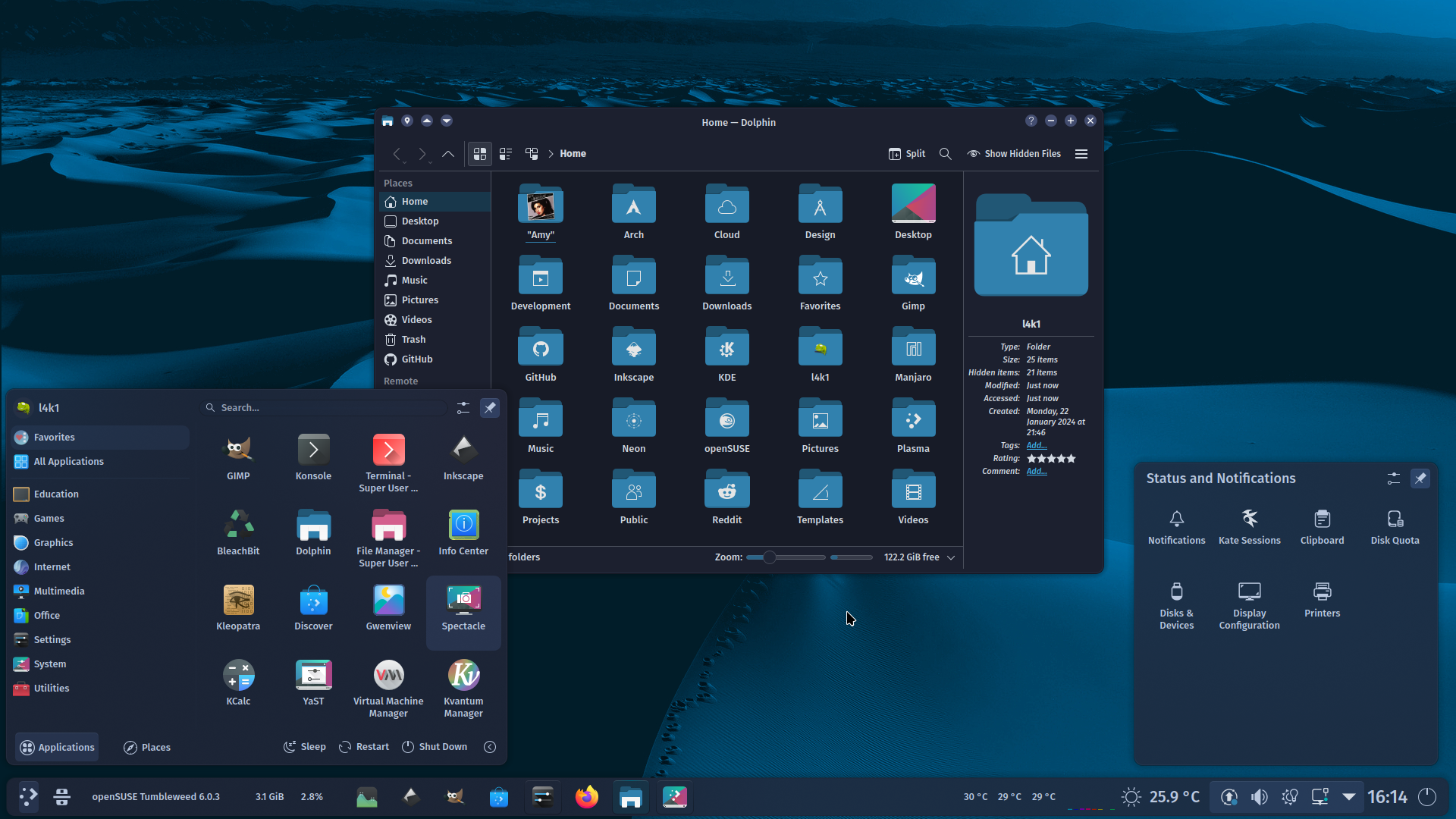Screen dimensions: 1456x819
Task: Click Add link next to Comment
Action: pyautogui.click(x=1036, y=471)
